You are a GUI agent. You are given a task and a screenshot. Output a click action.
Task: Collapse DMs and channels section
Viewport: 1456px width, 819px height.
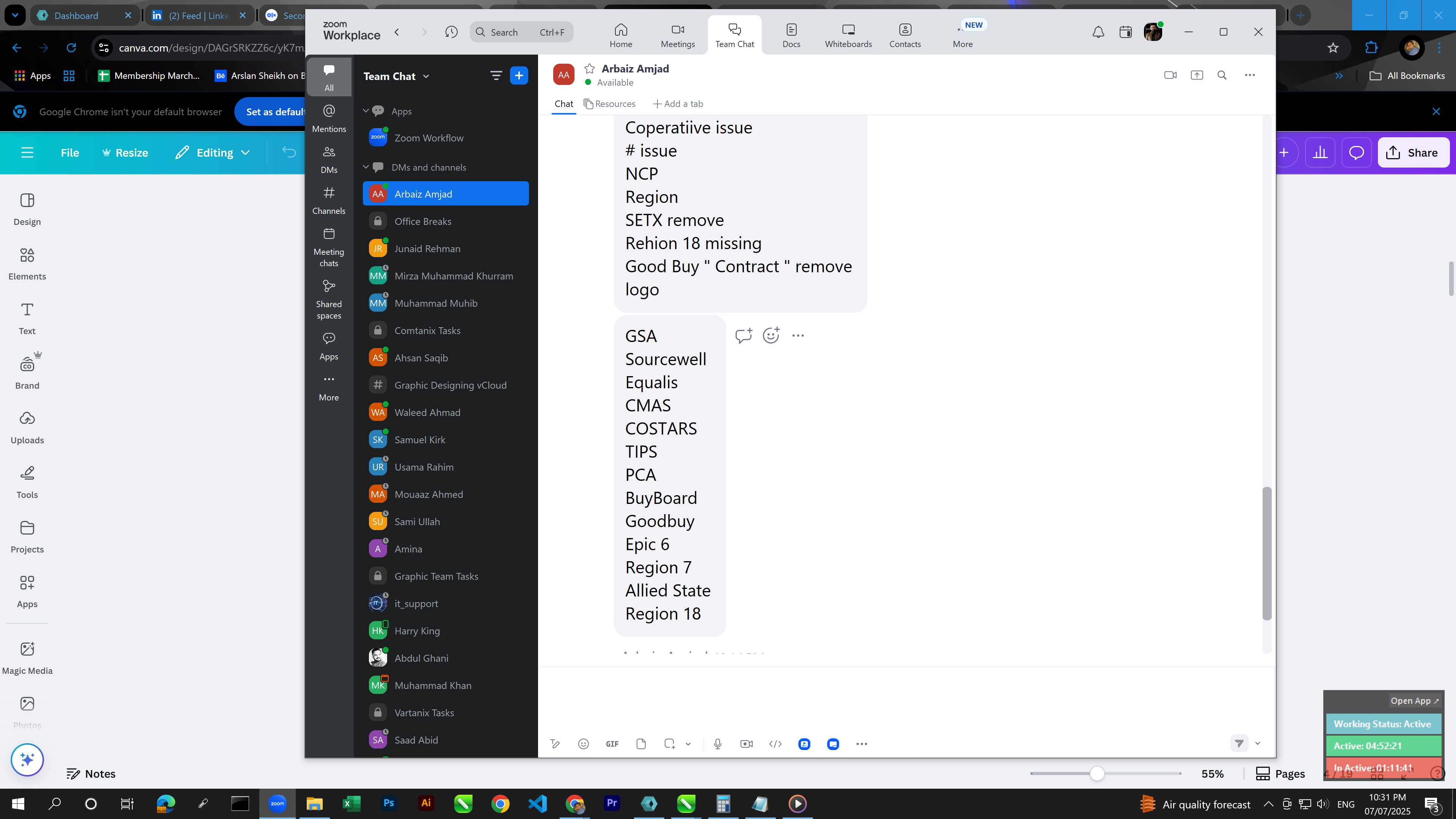coord(366,167)
